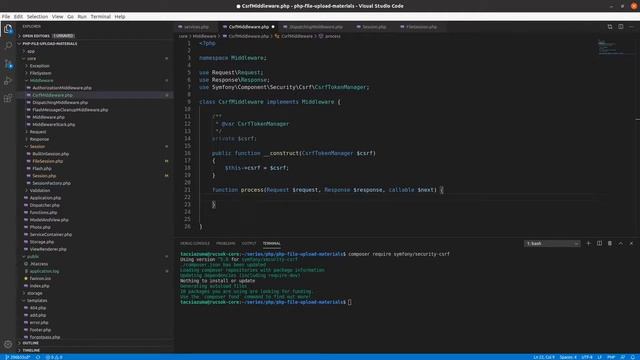Close the terminal panel
The image size is (640, 360).
631,243
